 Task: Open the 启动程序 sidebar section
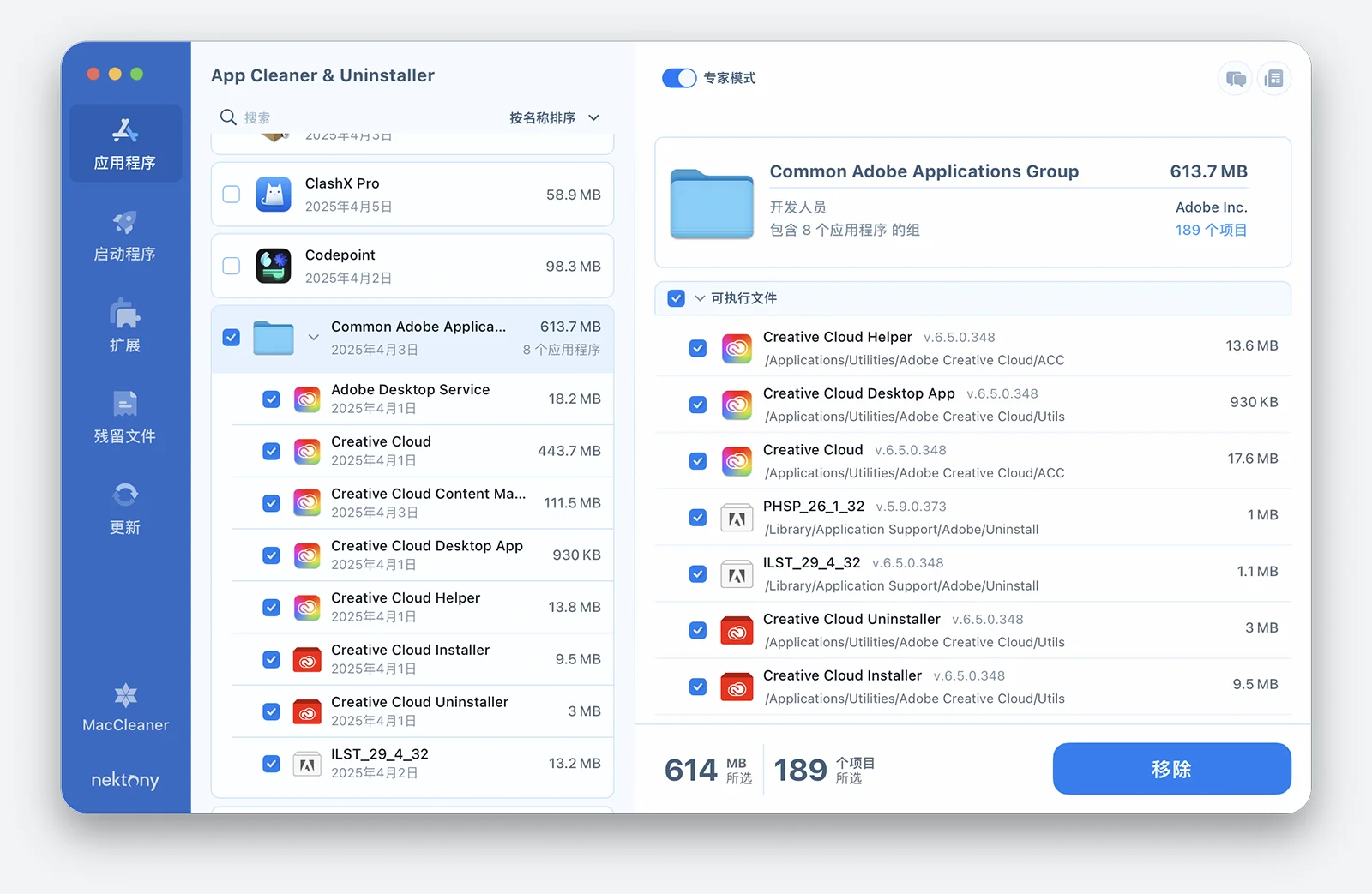pos(125,235)
